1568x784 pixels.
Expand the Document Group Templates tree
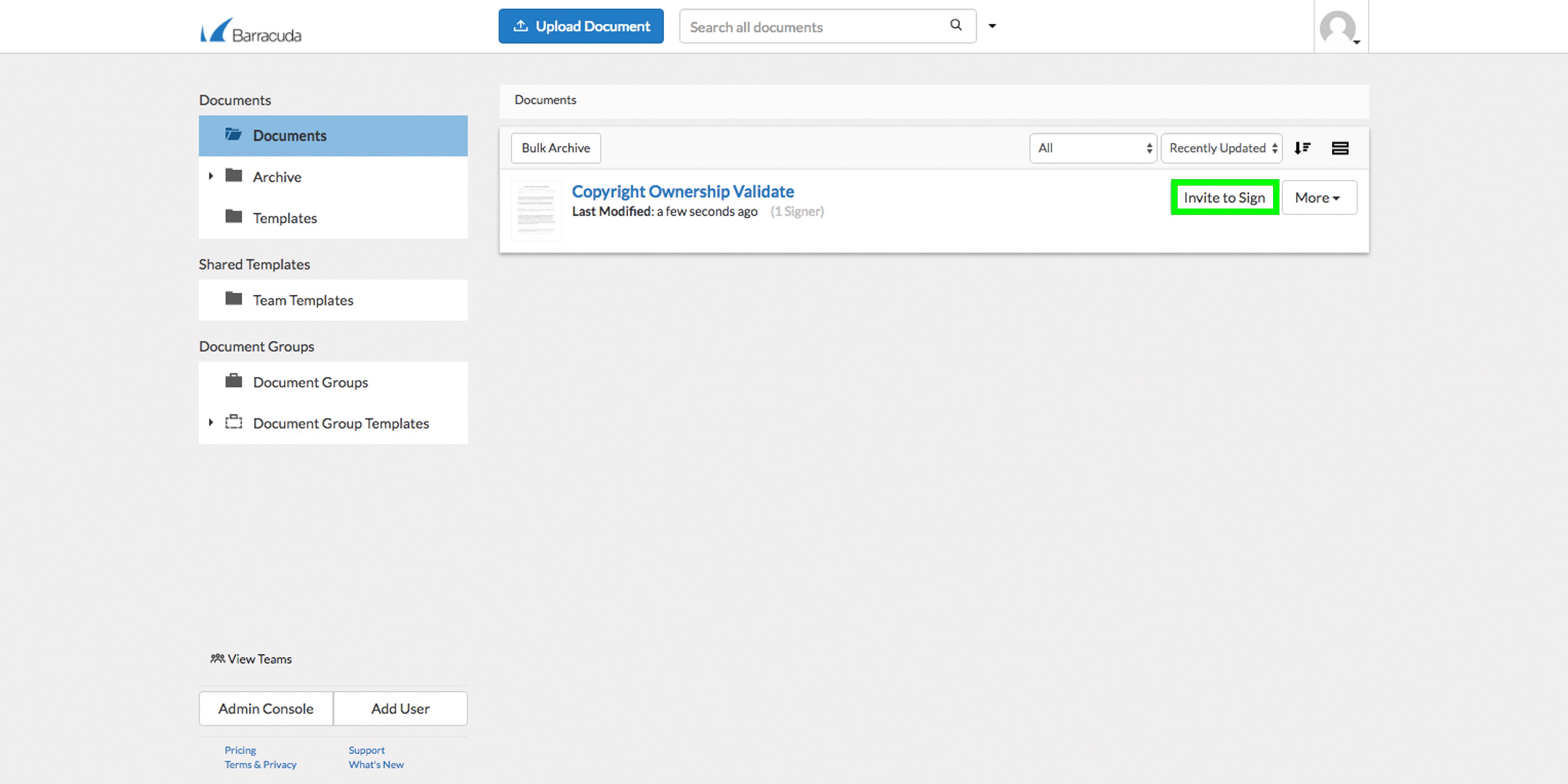(211, 422)
